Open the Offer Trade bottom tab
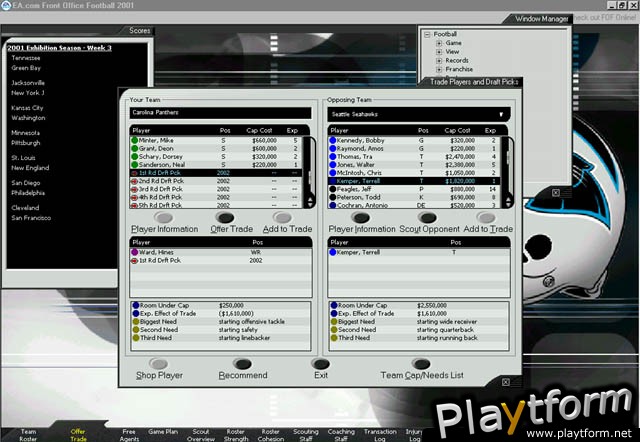Screen dimensions: 640x442 (x=78, y=435)
